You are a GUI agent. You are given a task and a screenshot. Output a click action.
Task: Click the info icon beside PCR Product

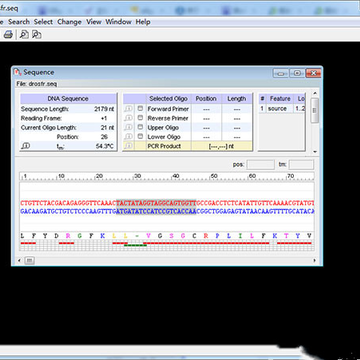coord(129,146)
